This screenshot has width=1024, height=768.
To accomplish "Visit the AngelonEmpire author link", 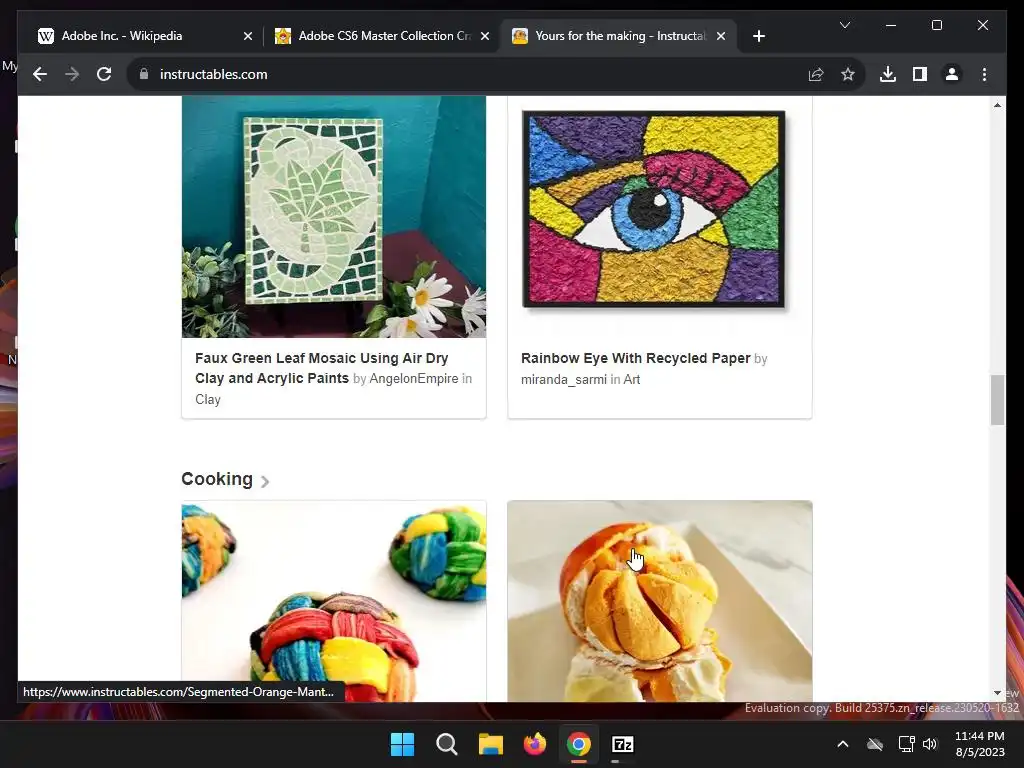I will tap(413, 379).
